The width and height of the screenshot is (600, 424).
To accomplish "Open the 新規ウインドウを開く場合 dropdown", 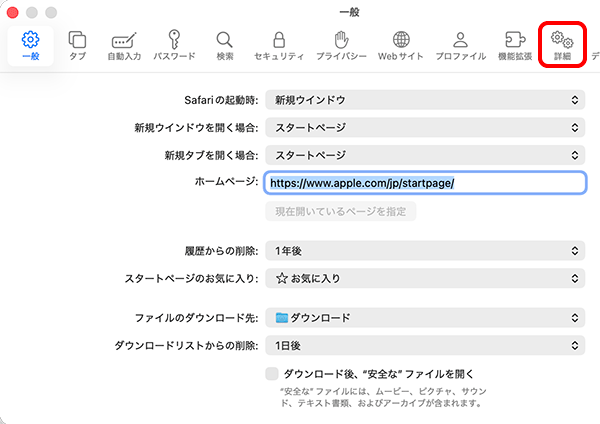I will tap(426, 128).
